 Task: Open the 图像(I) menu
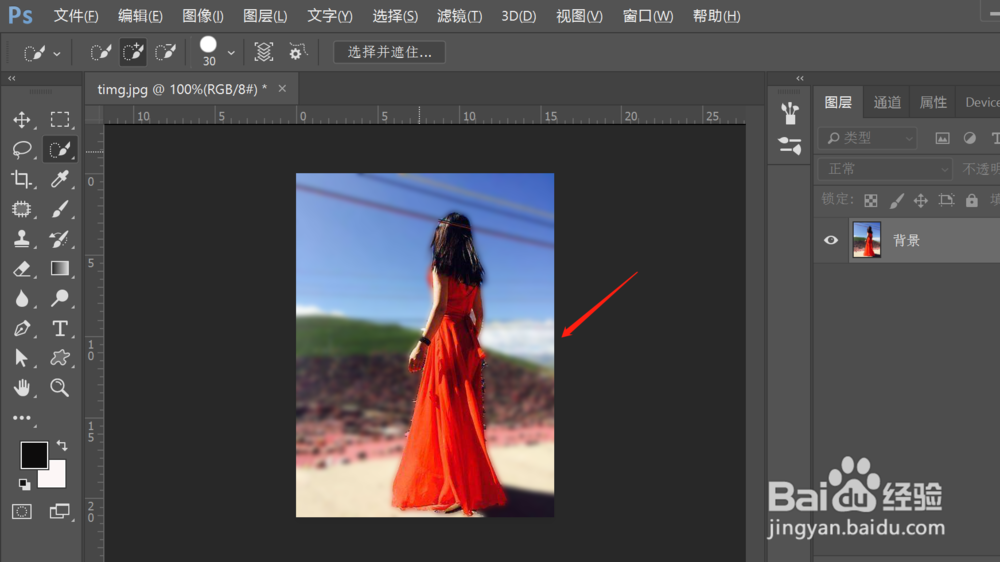(x=203, y=16)
